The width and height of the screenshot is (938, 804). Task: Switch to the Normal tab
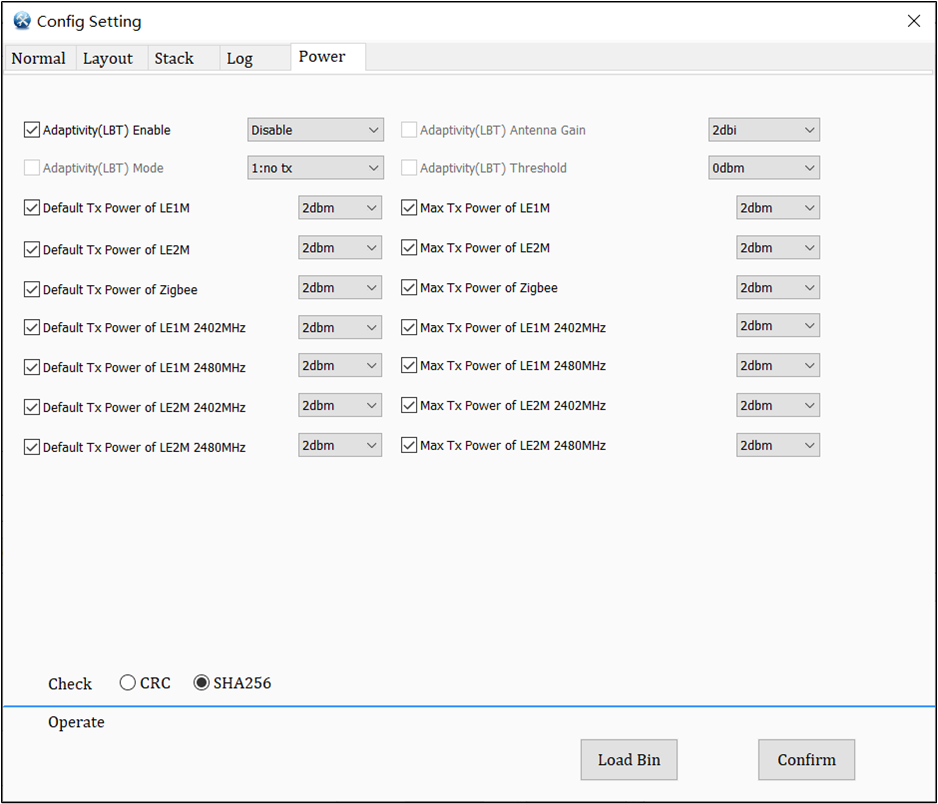coord(38,58)
